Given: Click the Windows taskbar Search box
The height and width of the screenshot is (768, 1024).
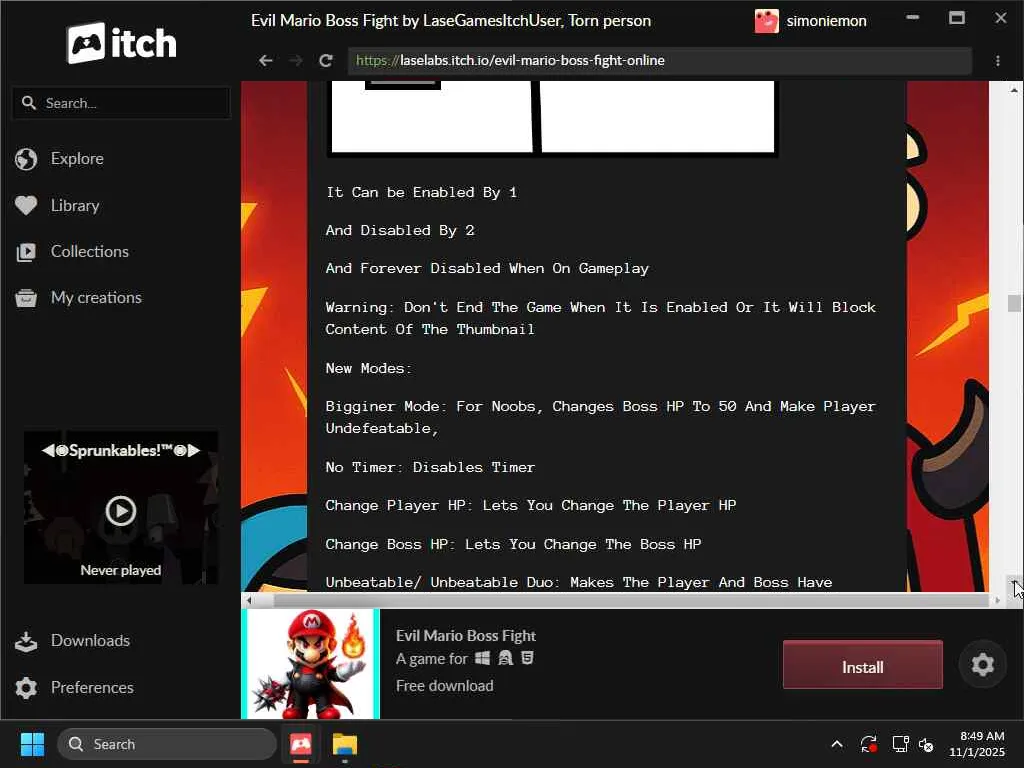Looking at the screenshot, I should pyautogui.click(x=167, y=744).
